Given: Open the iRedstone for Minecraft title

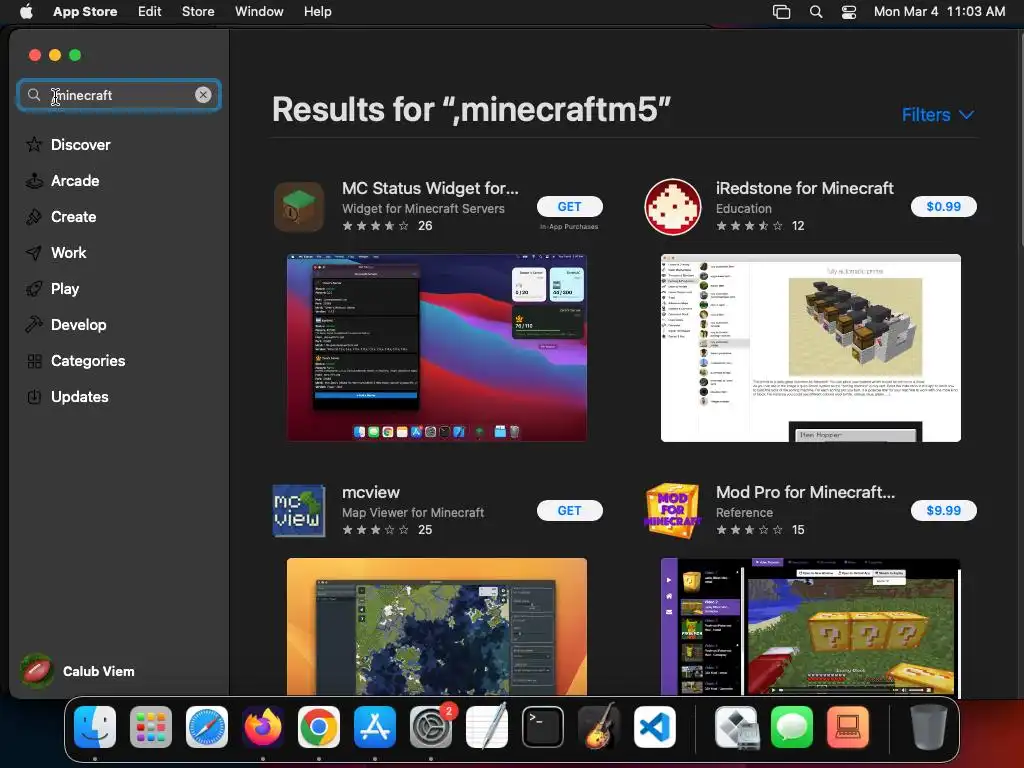Looking at the screenshot, I should coord(805,188).
